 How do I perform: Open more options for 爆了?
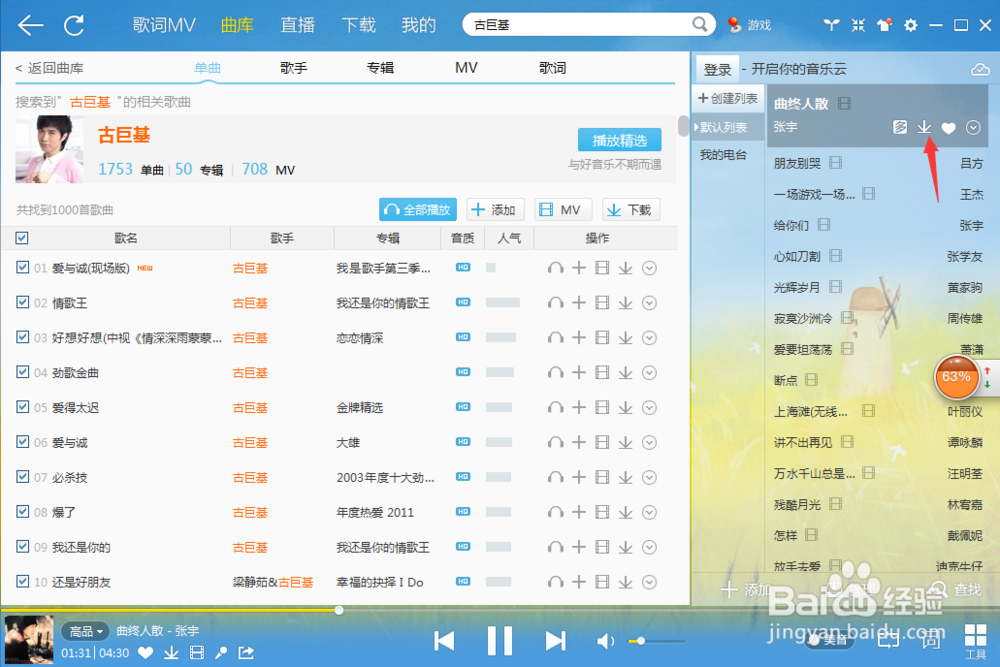649,512
